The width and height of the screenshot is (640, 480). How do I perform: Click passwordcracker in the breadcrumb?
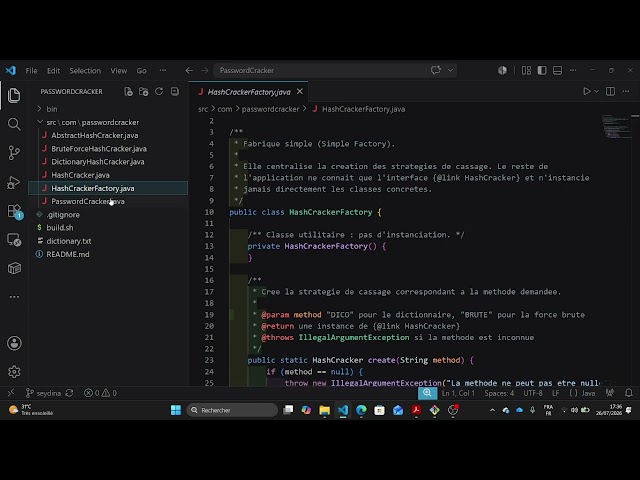pos(270,109)
